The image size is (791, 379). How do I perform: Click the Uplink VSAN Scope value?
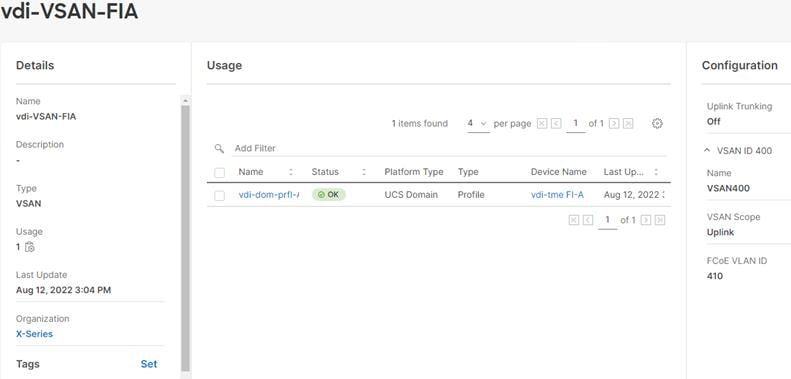pos(720,233)
